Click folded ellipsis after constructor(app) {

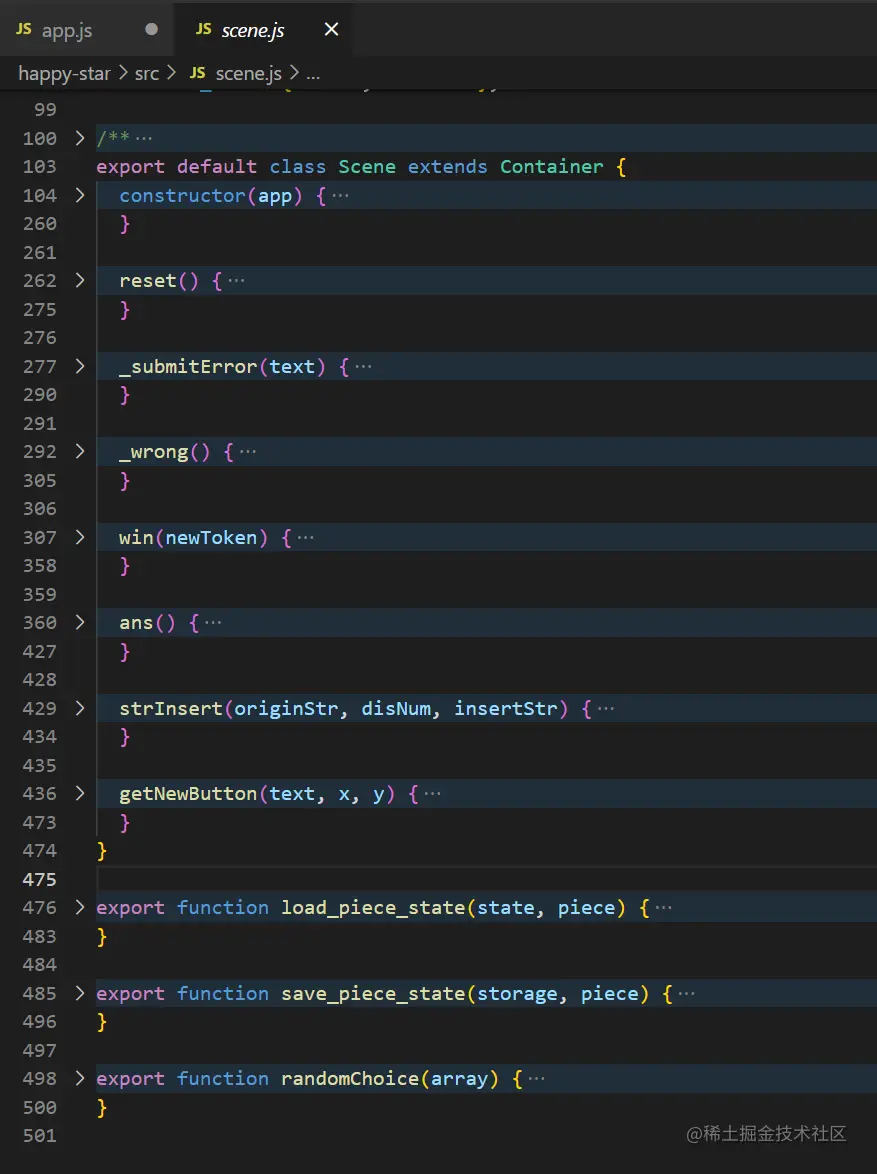click(340, 196)
